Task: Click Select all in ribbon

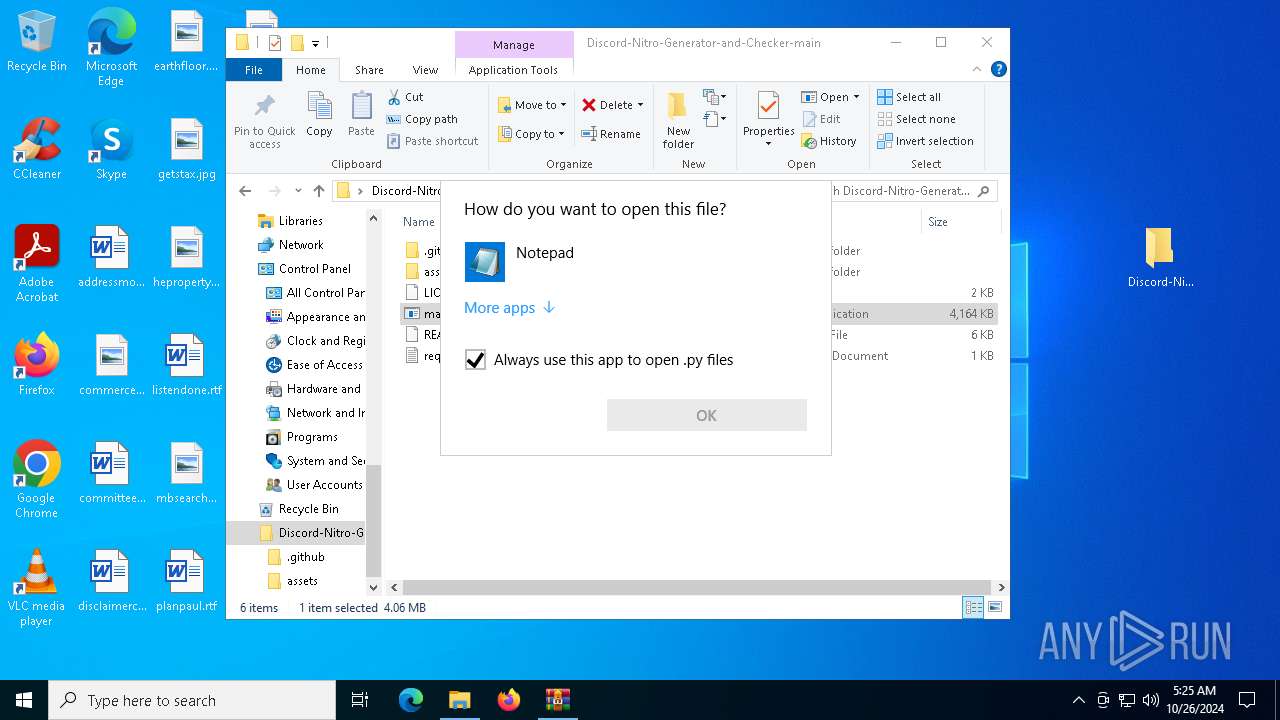Action: [x=909, y=97]
